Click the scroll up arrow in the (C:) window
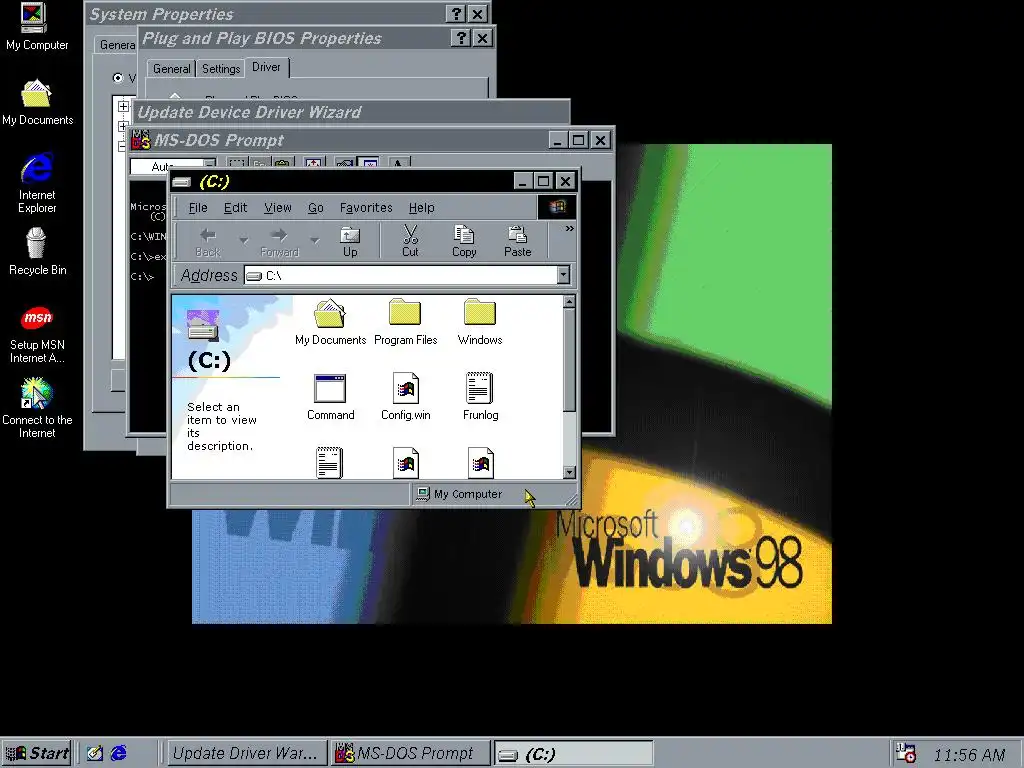Screen dimensions: 1024x768 click(569, 302)
